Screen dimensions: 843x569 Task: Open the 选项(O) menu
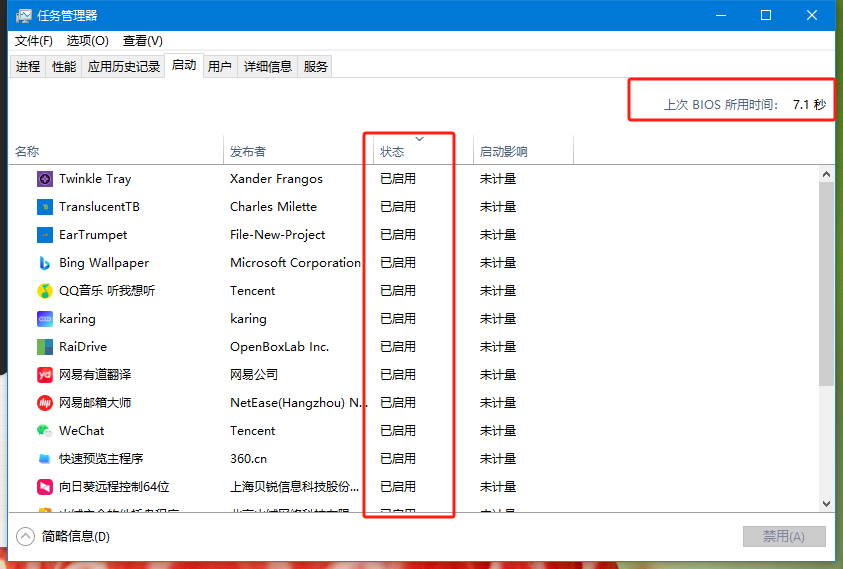(x=88, y=41)
